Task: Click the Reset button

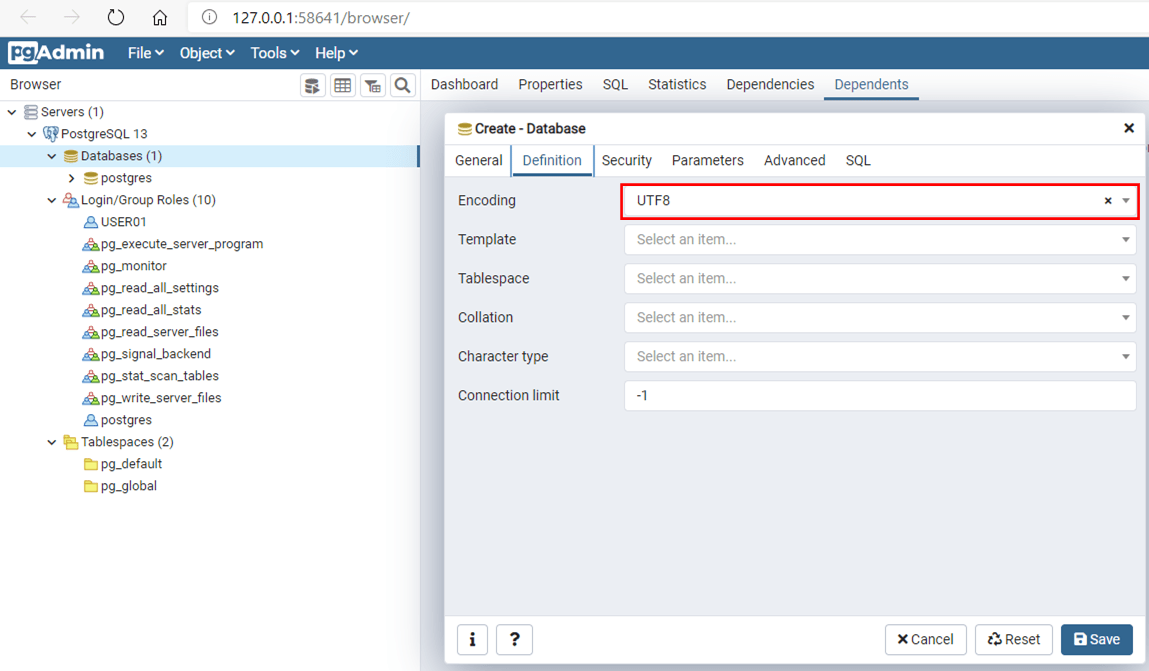Action: coord(1014,639)
